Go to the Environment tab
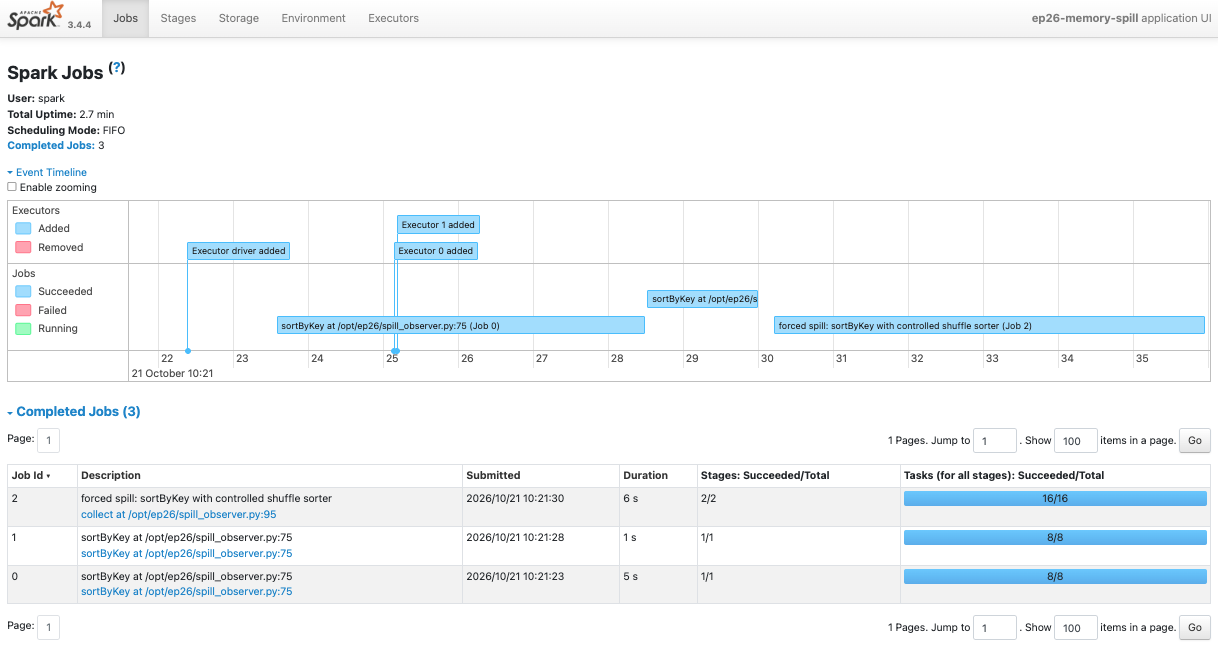The height and width of the screenshot is (651, 1218). point(313,18)
